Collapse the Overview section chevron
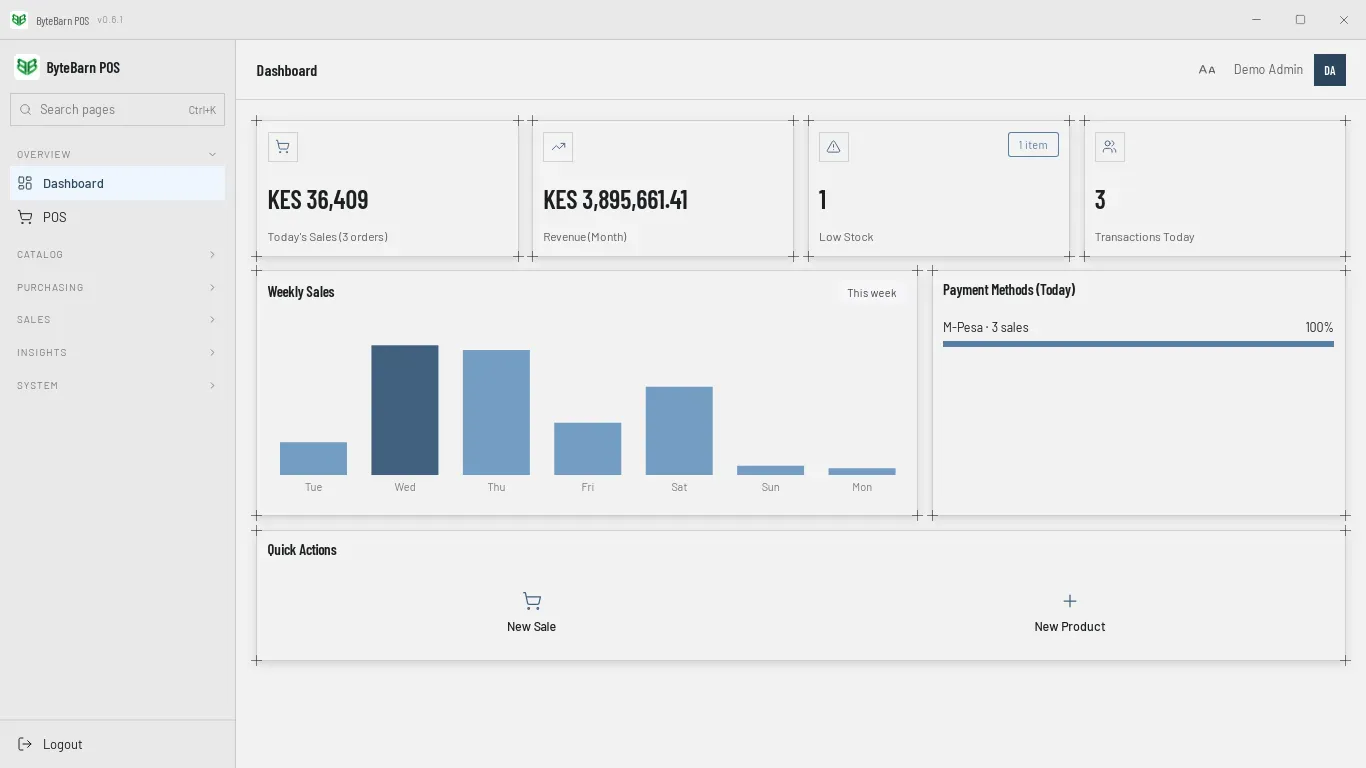1366x768 pixels. (212, 154)
